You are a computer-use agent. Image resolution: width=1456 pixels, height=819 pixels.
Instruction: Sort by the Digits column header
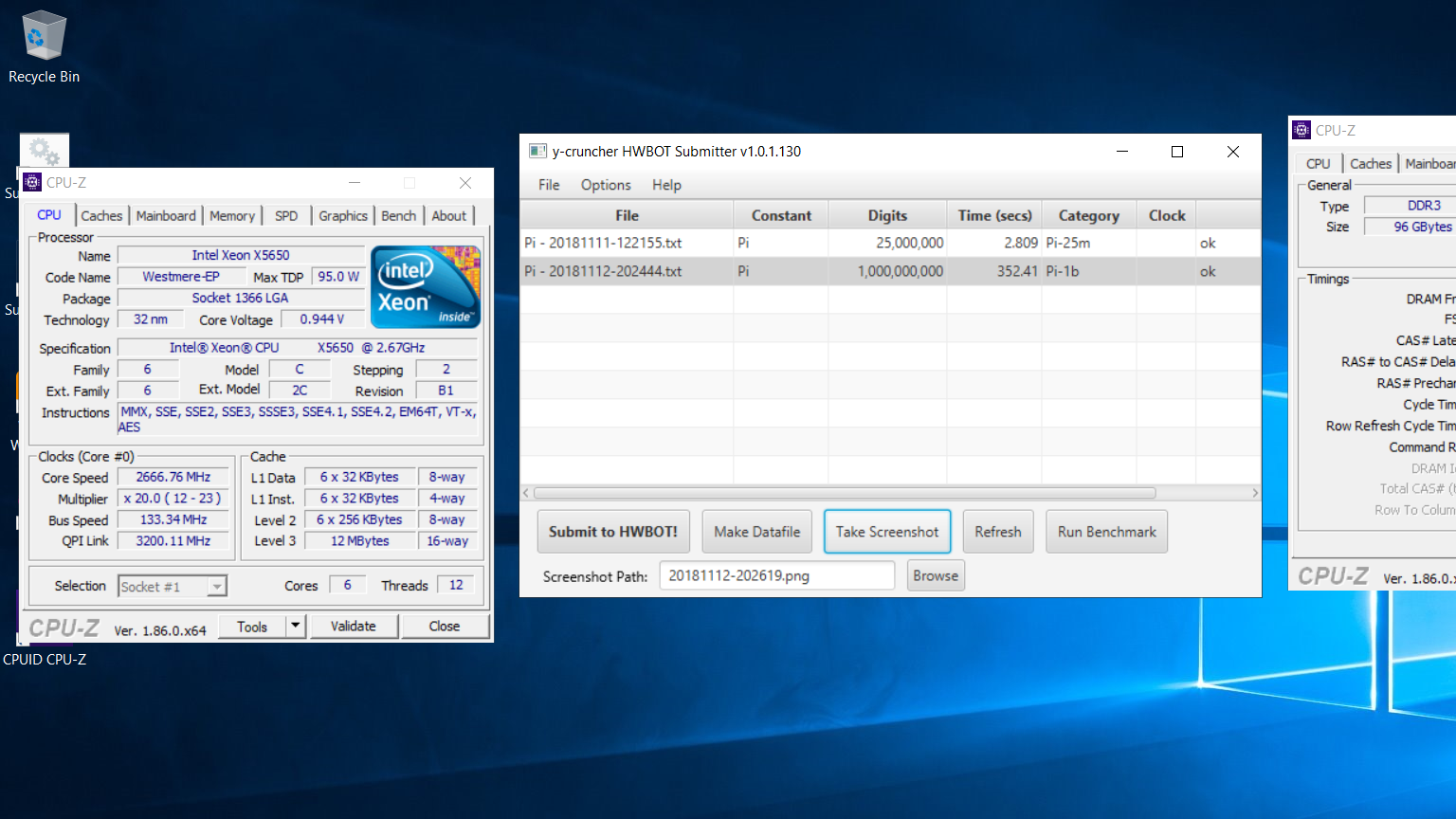887,215
